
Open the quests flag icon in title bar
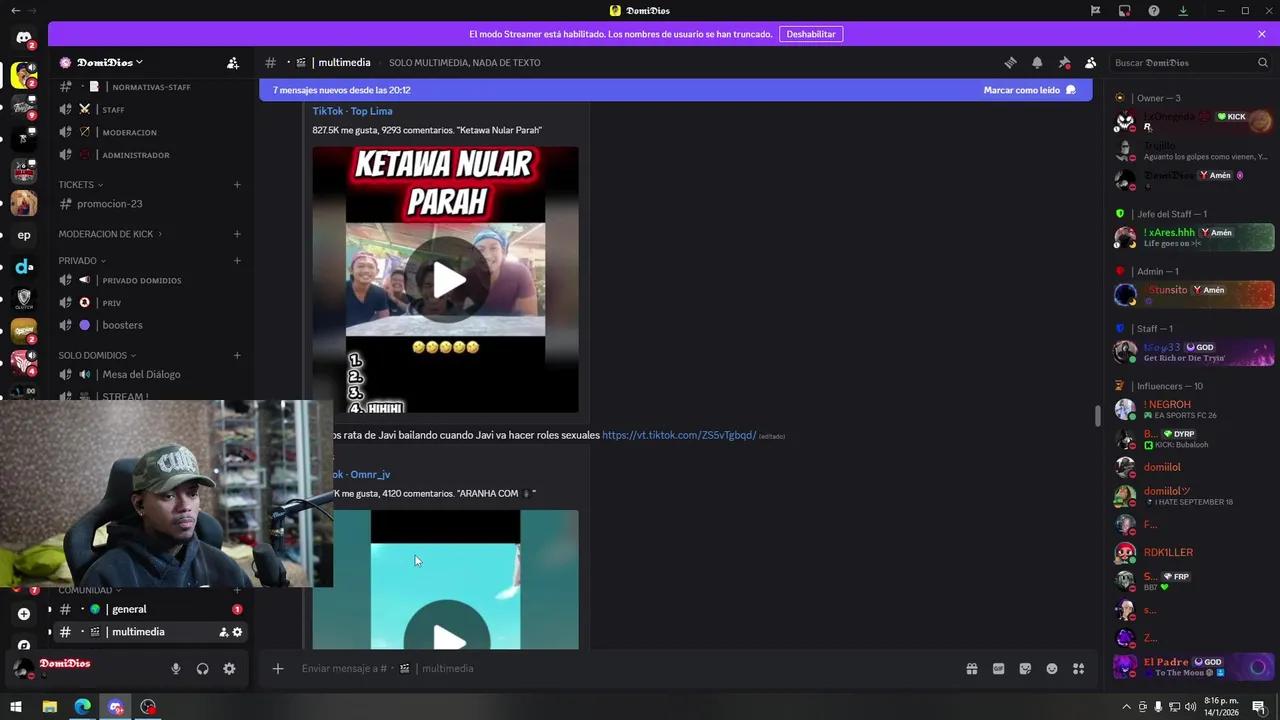point(1096,10)
